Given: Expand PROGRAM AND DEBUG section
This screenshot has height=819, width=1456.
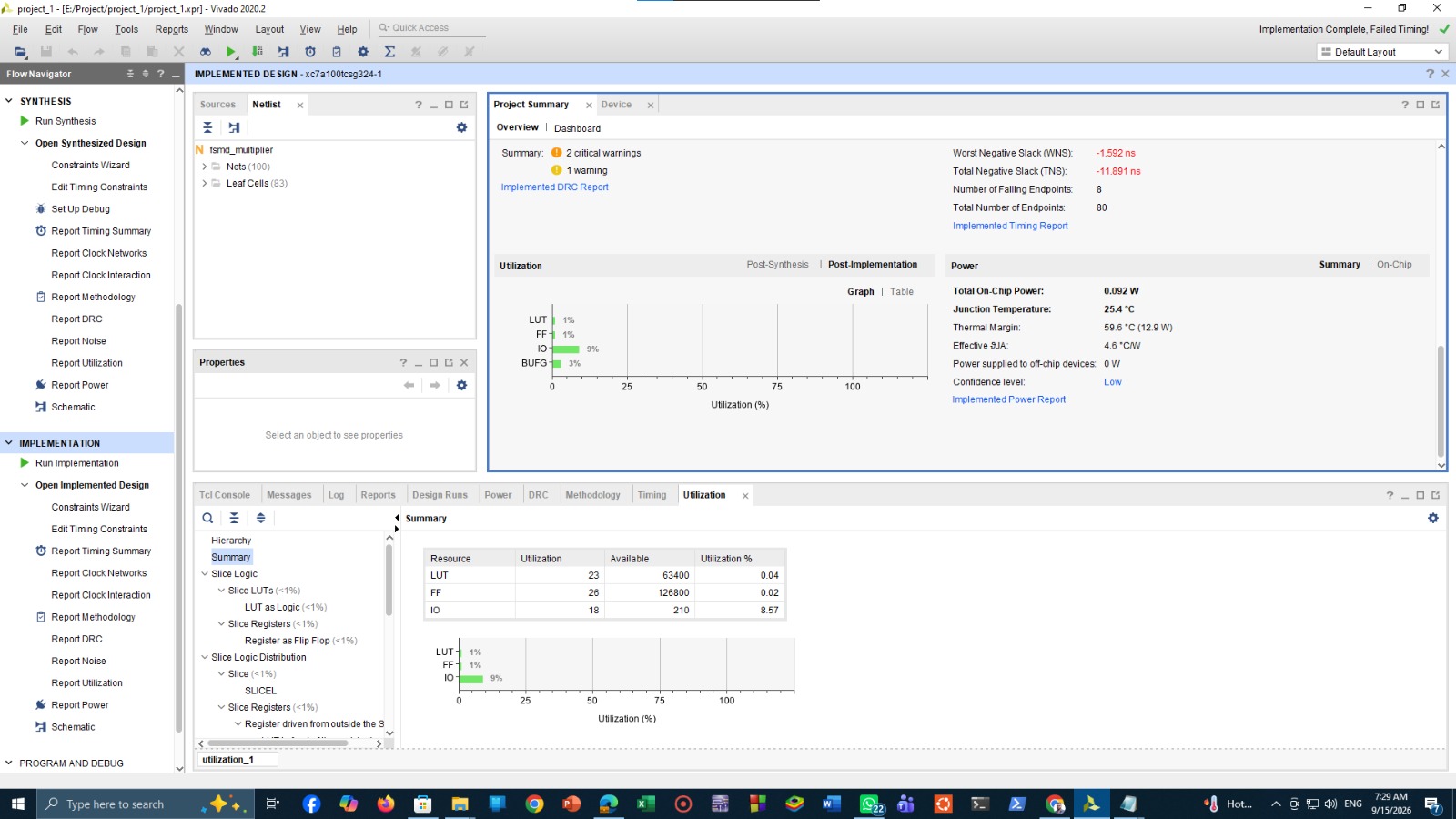Looking at the screenshot, I should pos(9,763).
